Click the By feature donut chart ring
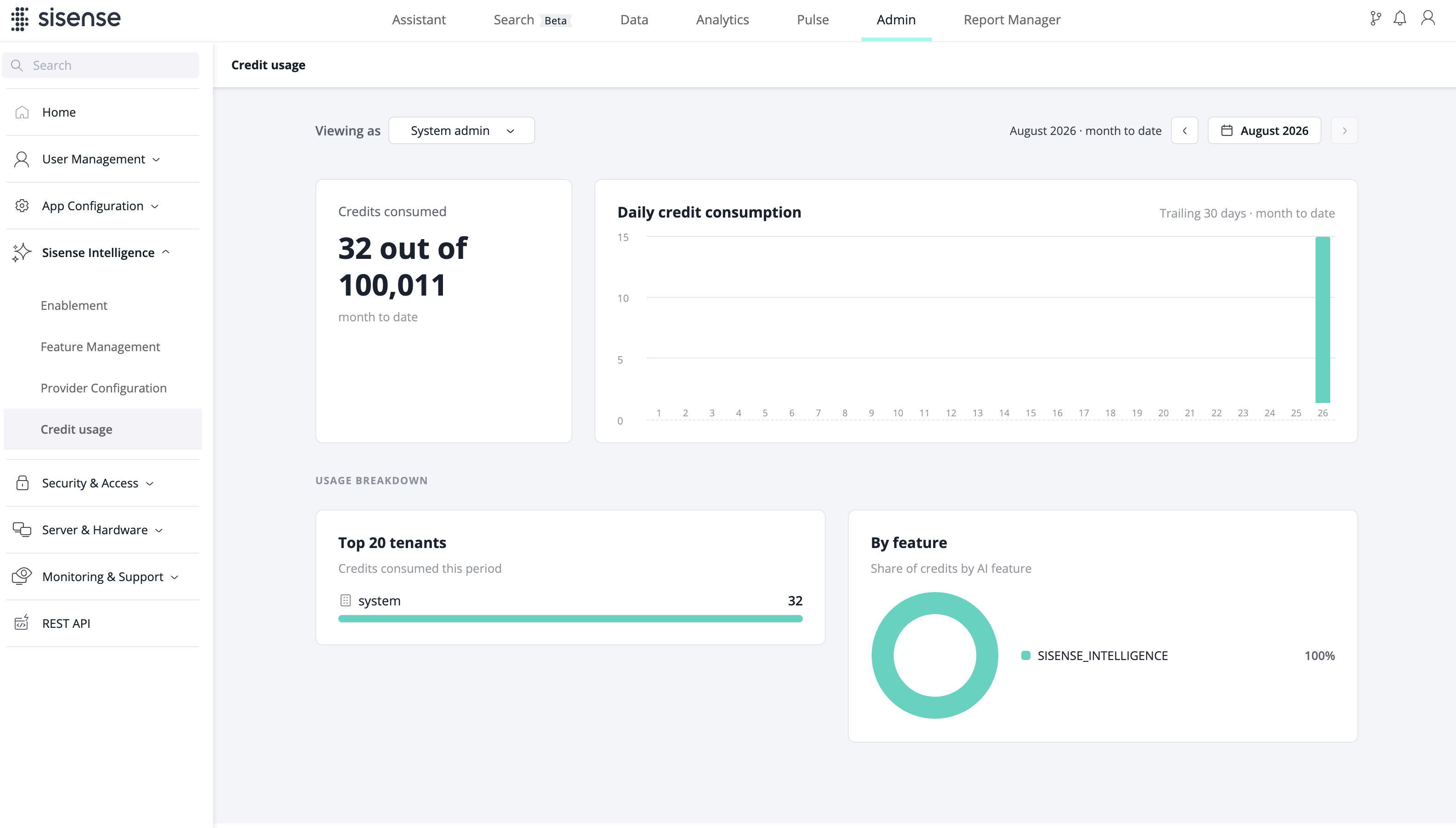Screen dimensions: 1456x828 point(883,655)
